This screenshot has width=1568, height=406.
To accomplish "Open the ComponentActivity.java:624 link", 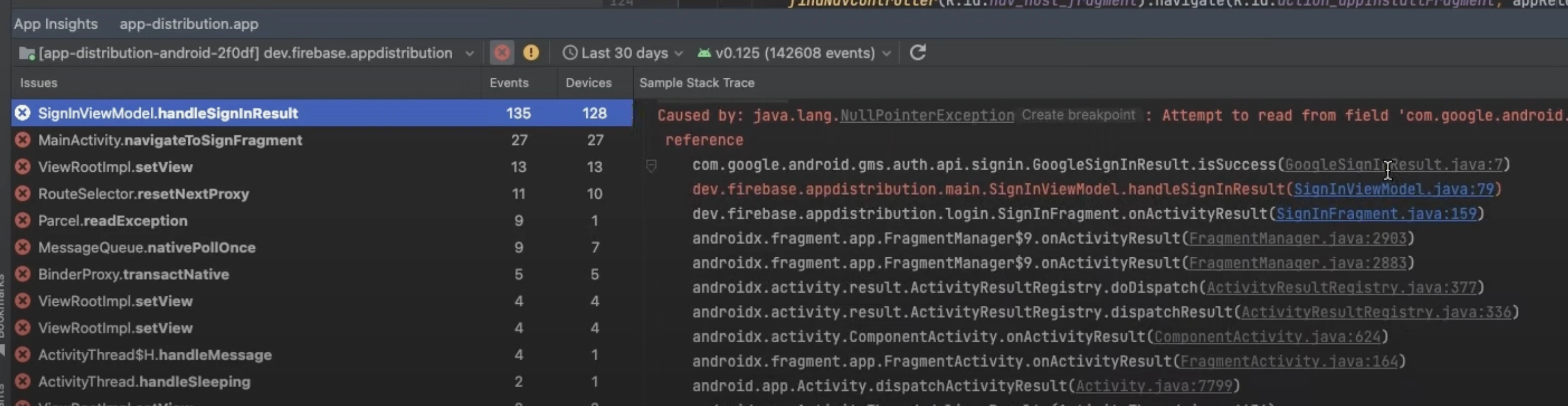I will point(1268,337).
